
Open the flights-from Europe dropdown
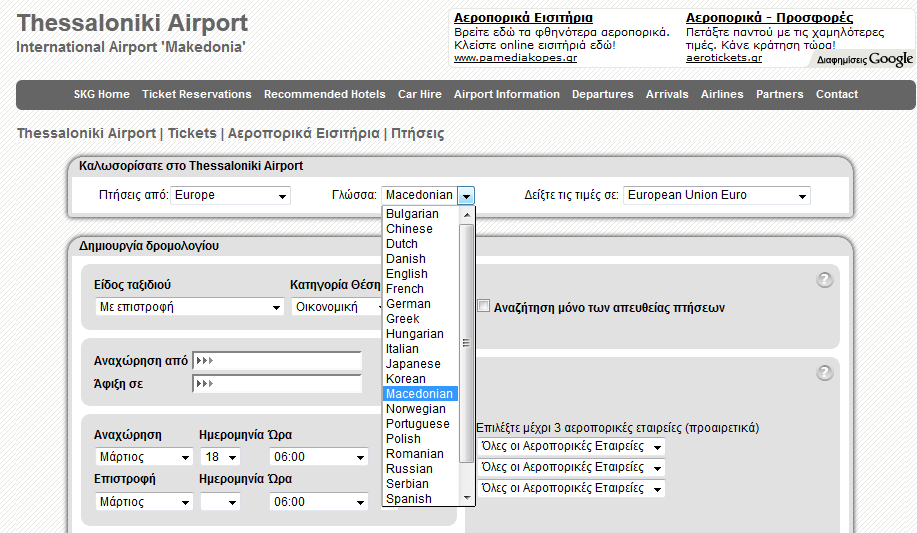[230, 195]
